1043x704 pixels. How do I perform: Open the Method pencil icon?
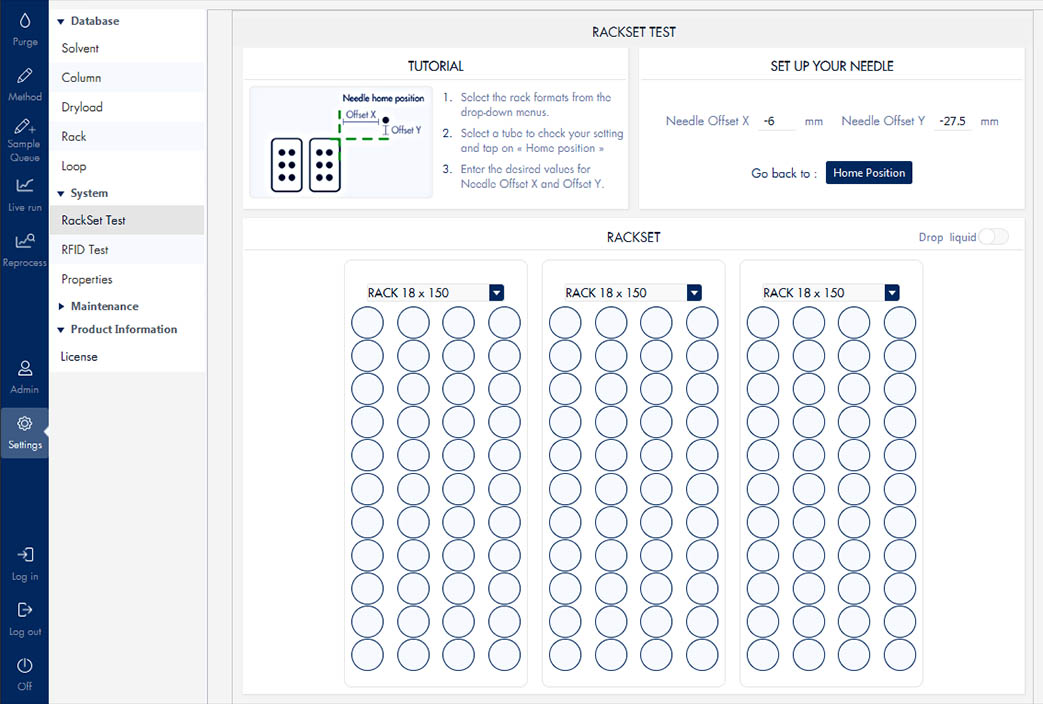click(25, 76)
